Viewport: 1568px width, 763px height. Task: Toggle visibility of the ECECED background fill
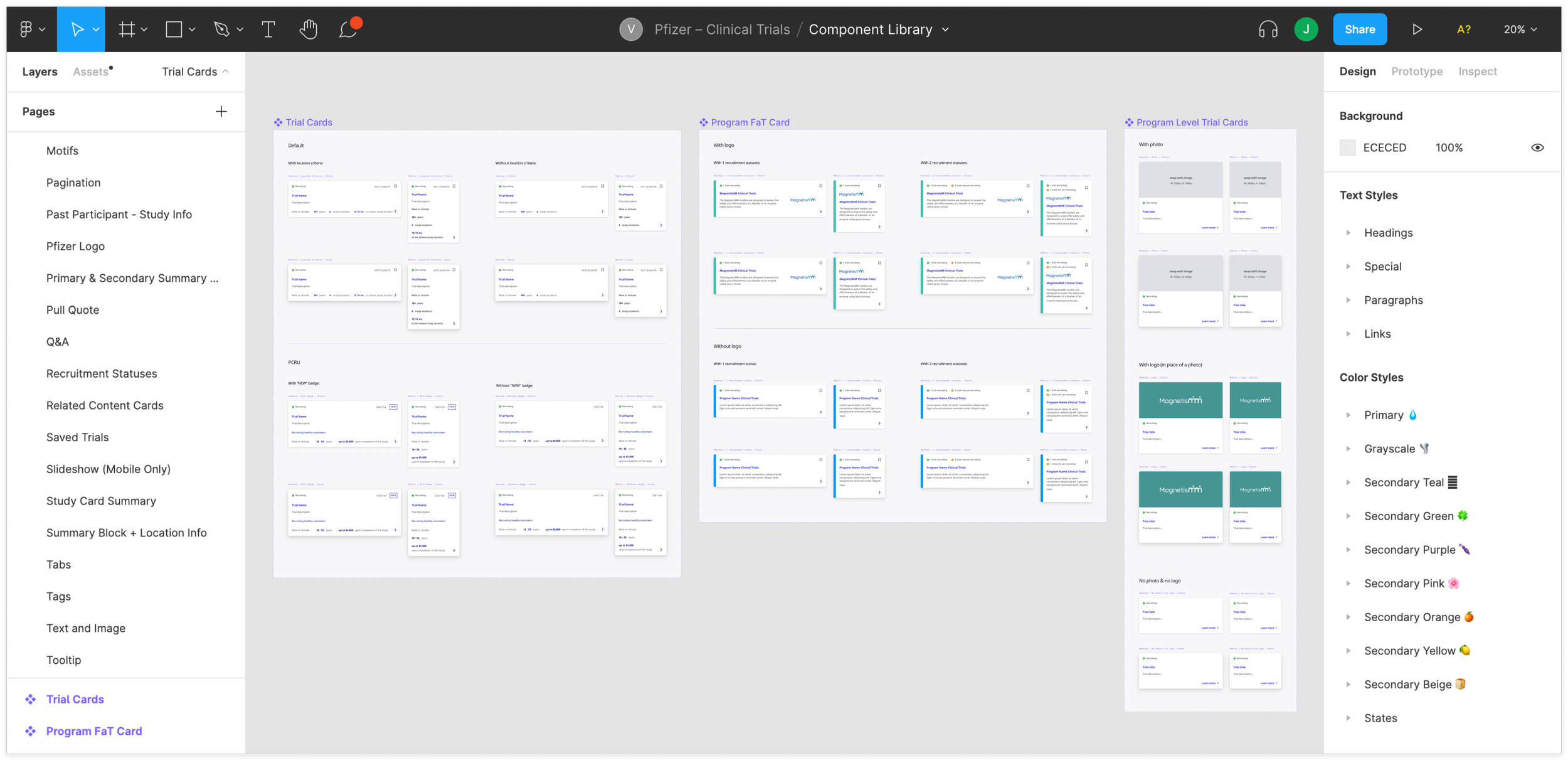click(1538, 147)
